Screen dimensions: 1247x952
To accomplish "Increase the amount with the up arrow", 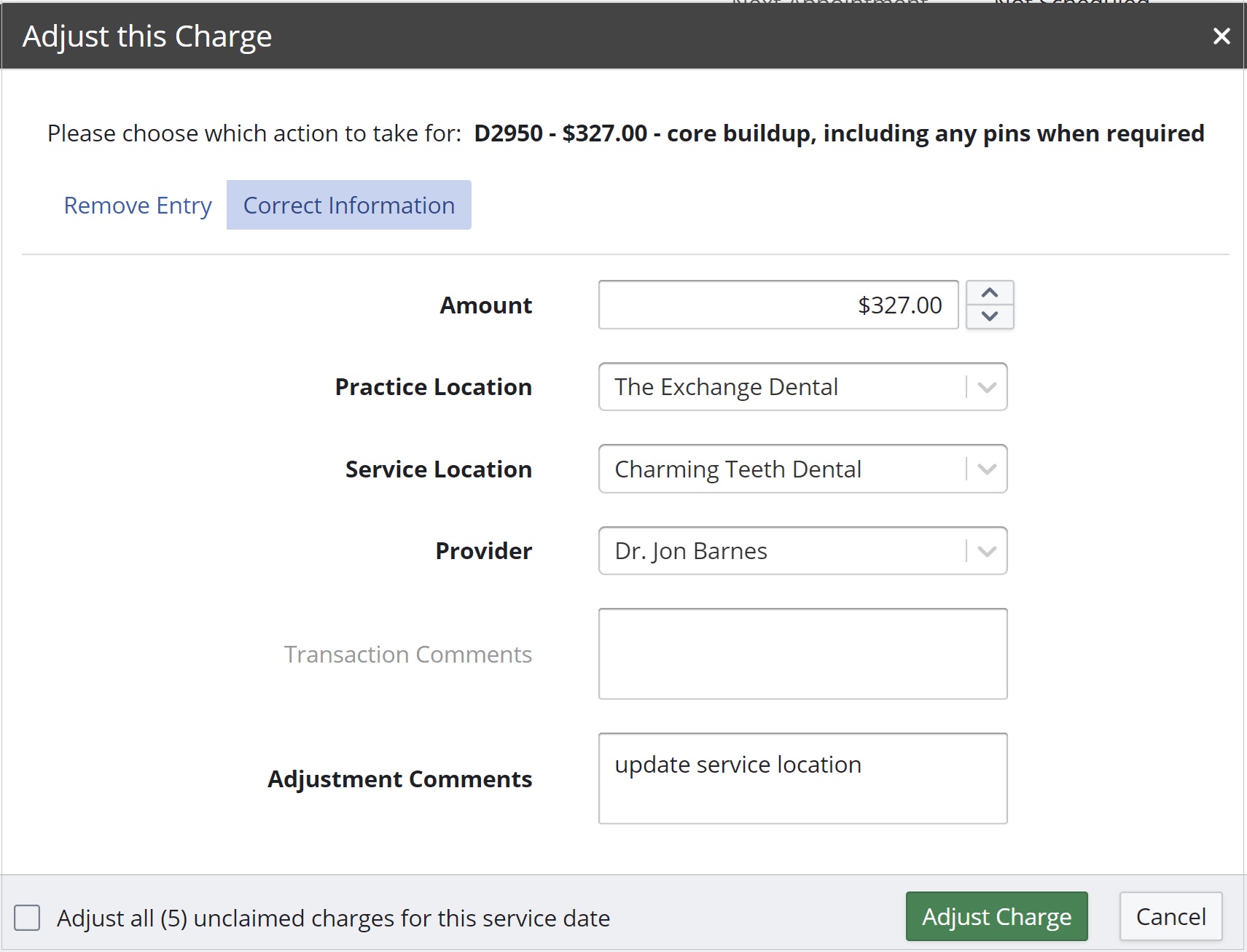I will (990, 292).
